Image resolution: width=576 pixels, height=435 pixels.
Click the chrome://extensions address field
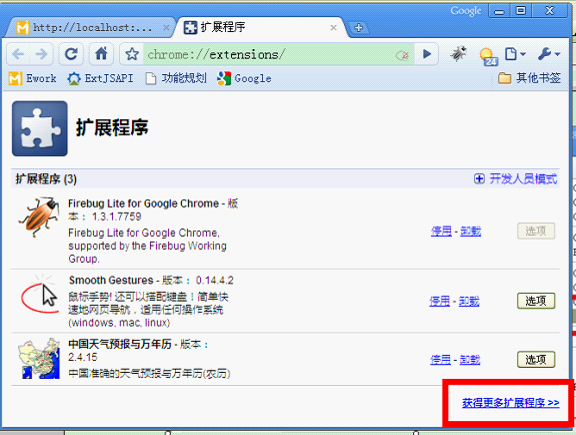[279, 54]
